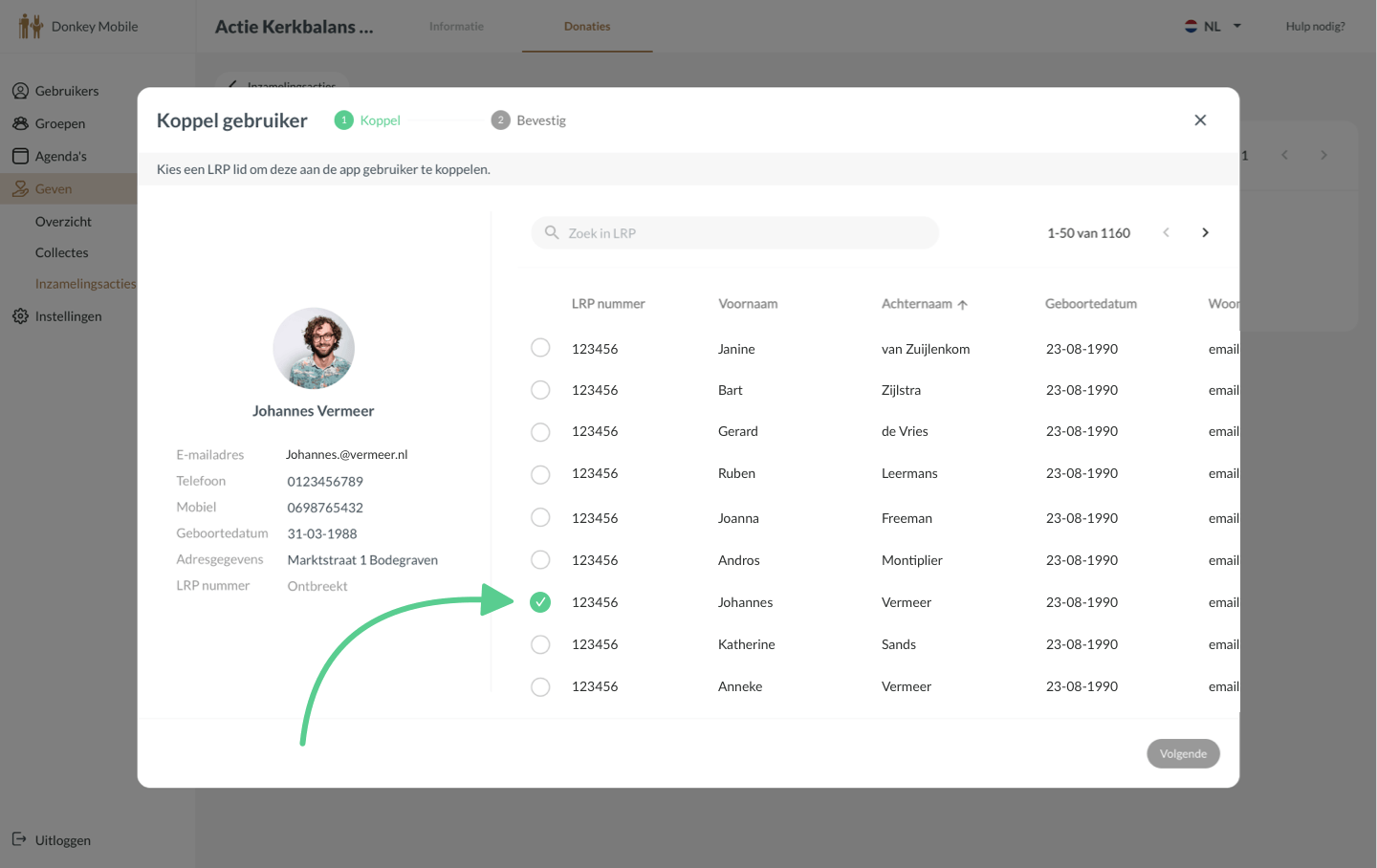This screenshot has width=1377, height=868.
Task: Click the background pagination next chevron
Action: tap(1323, 155)
